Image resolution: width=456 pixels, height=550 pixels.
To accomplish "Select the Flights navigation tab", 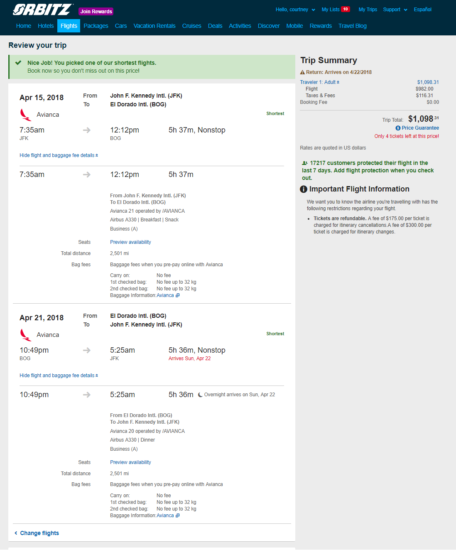I will click(x=68, y=26).
